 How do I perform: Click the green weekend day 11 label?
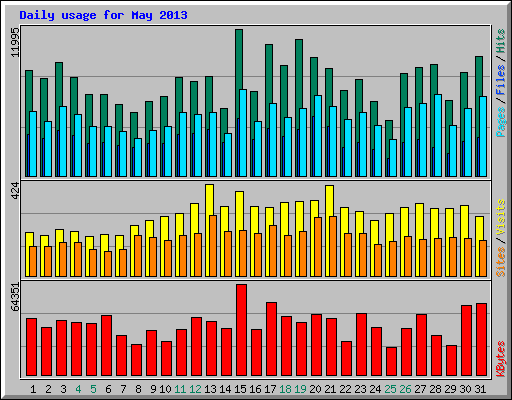click(x=180, y=389)
